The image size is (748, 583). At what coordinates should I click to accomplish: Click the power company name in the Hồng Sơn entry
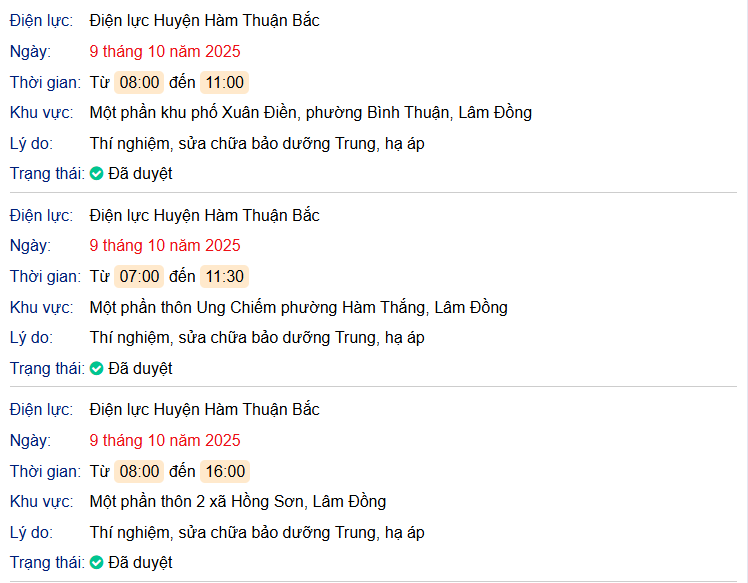point(204,410)
